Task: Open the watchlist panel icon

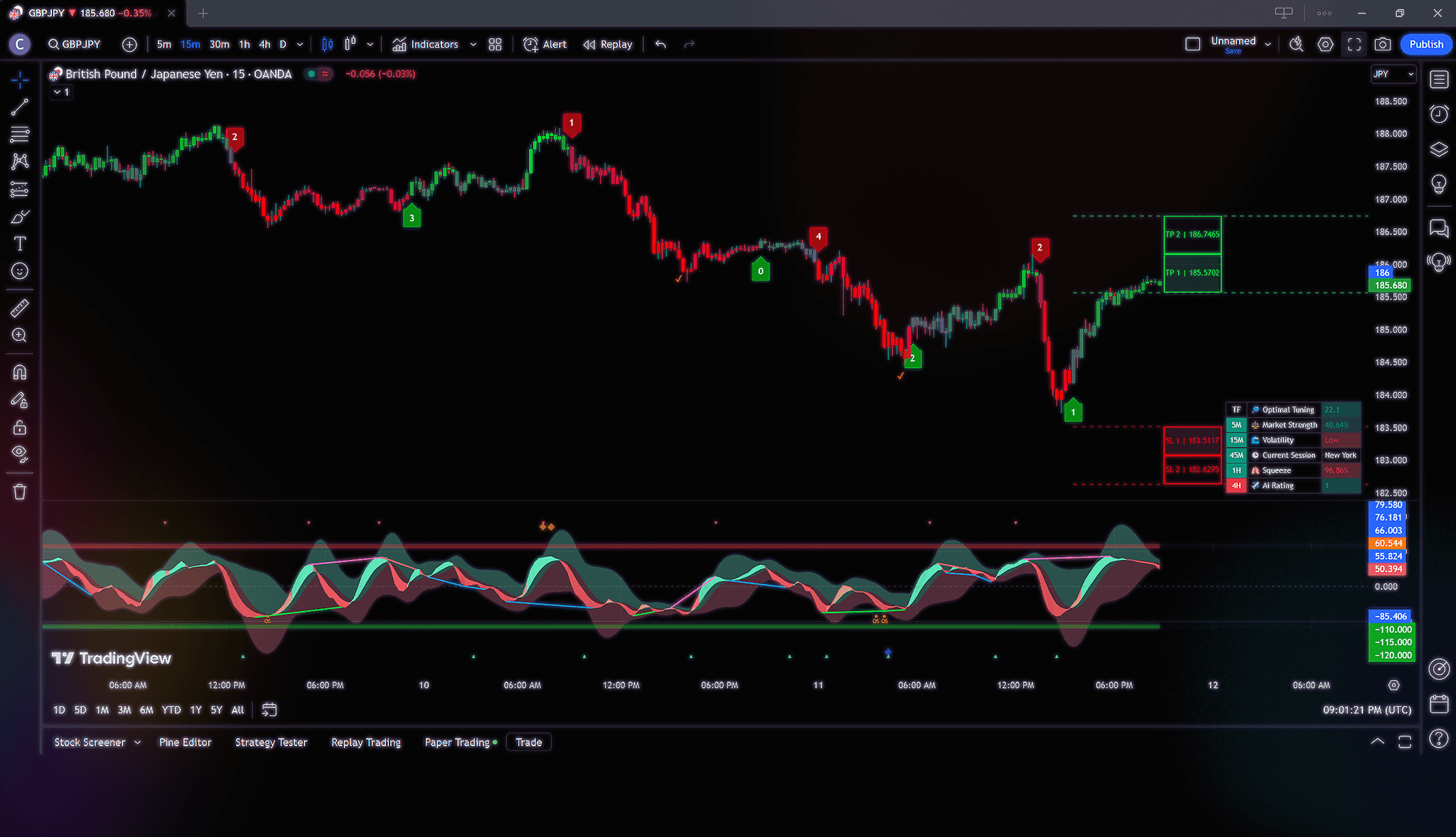Action: click(x=1440, y=80)
